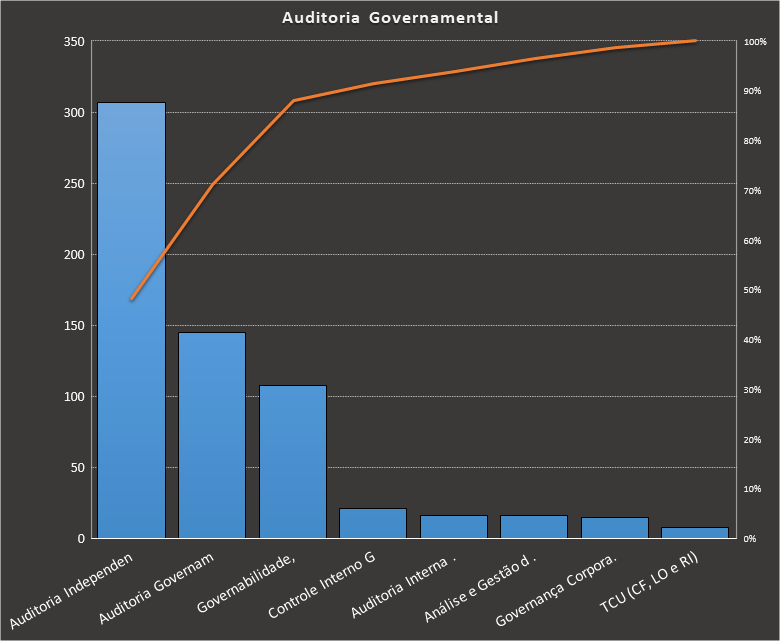This screenshot has height=641, width=781.
Task: Click the Governabilidade bar
Action: point(293,460)
